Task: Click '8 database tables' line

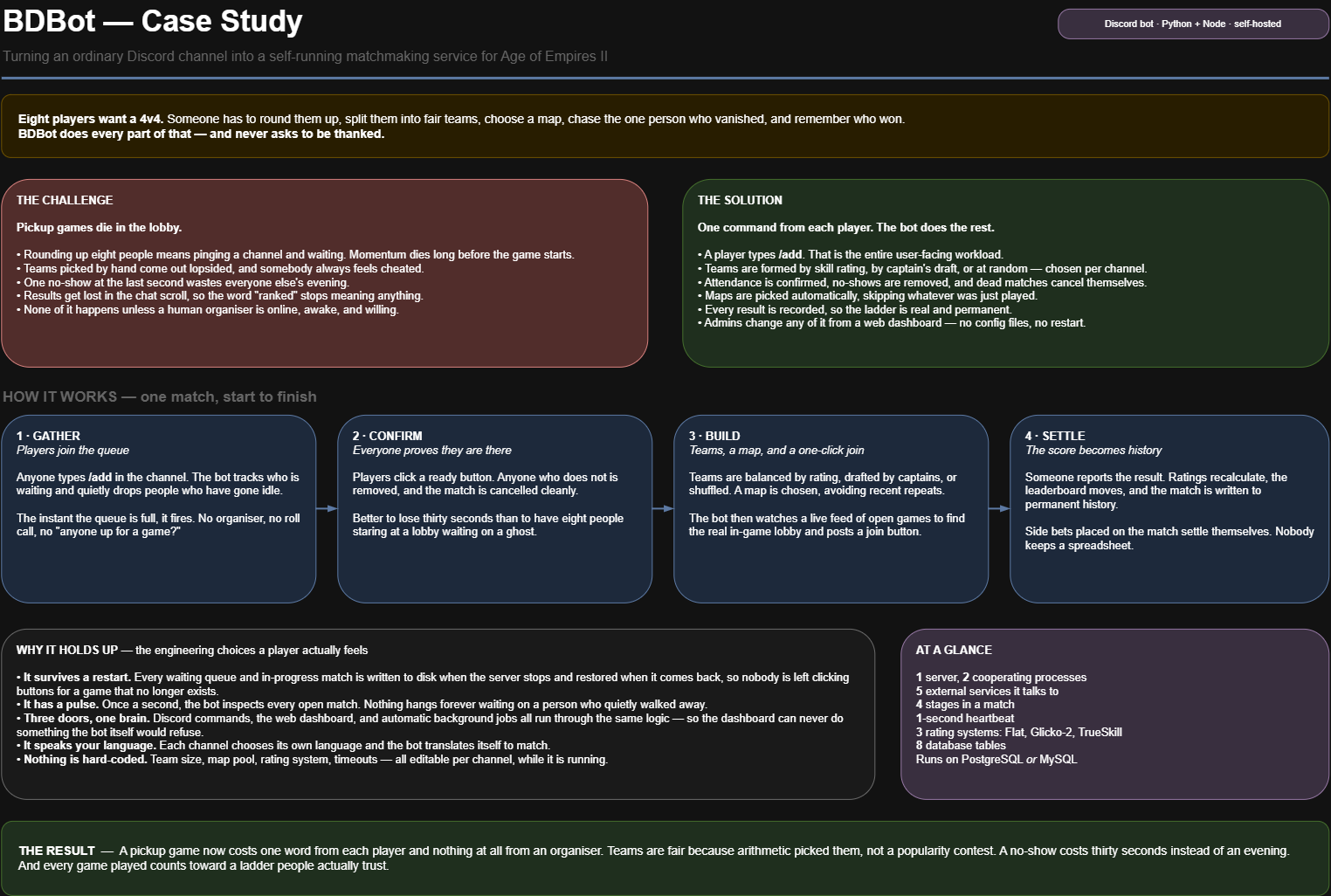Action: pos(961,746)
